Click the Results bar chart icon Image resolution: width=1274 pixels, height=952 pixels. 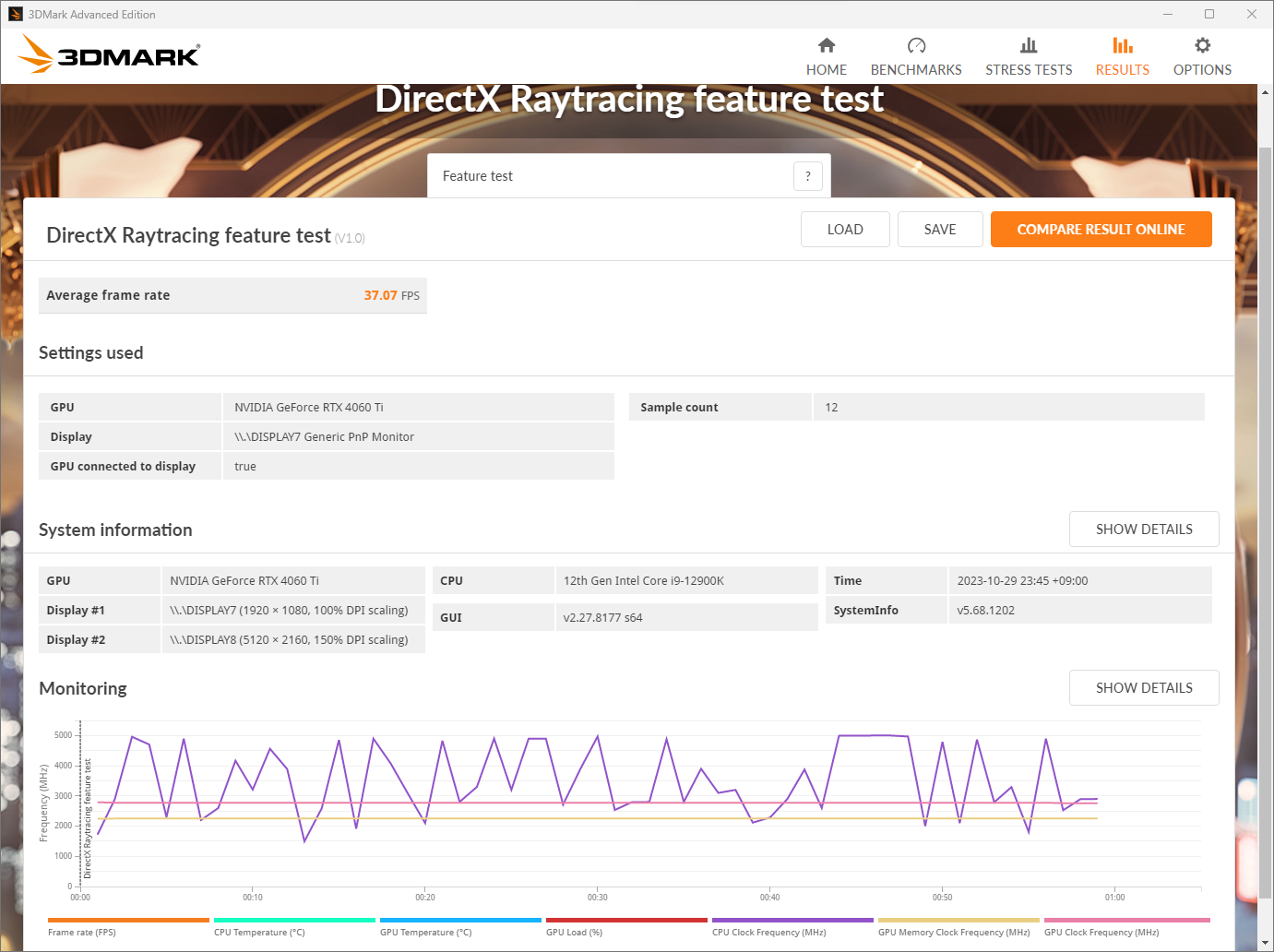point(1123,45)
